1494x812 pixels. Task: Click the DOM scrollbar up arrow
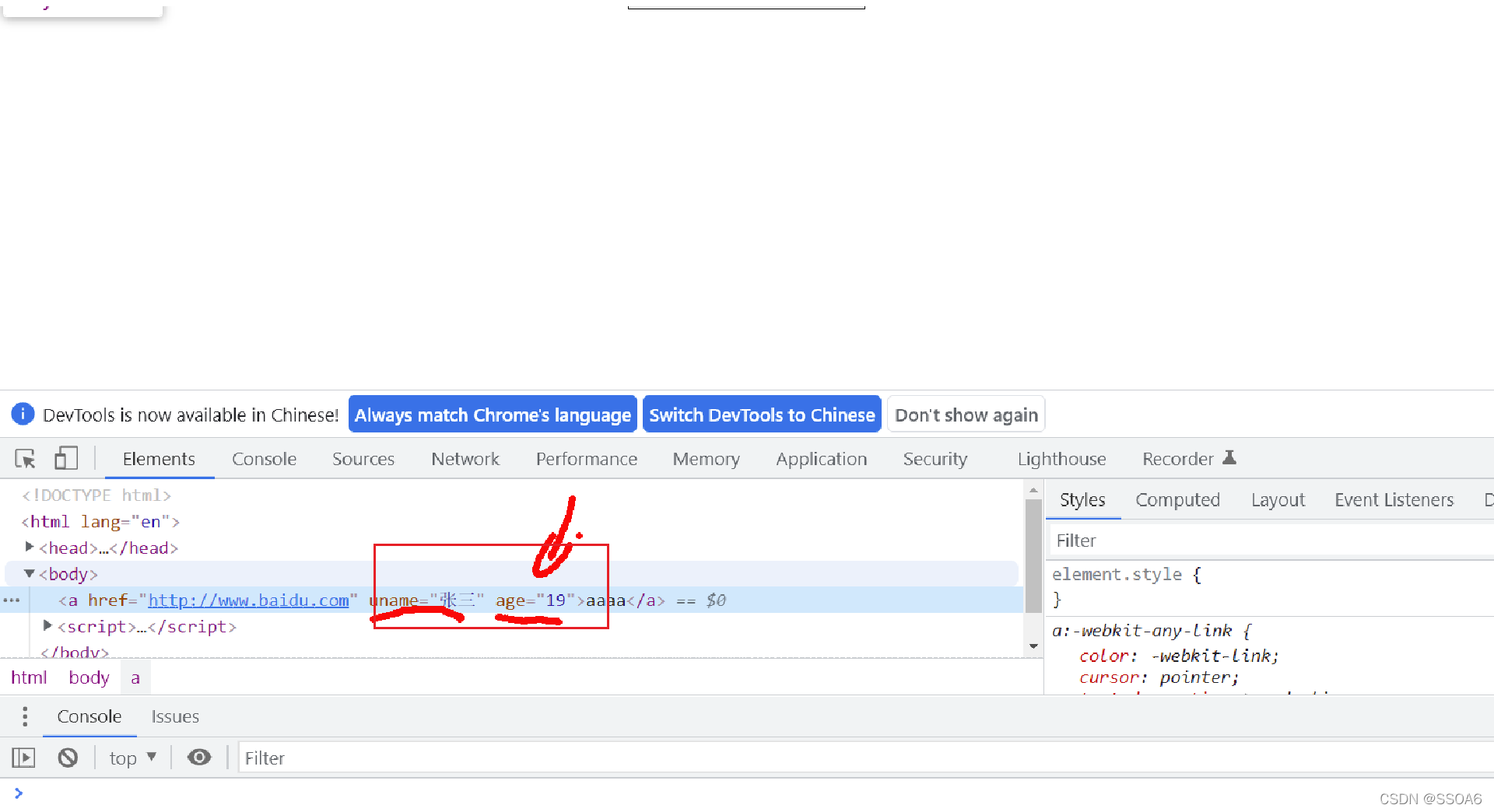click(1033, 490)
